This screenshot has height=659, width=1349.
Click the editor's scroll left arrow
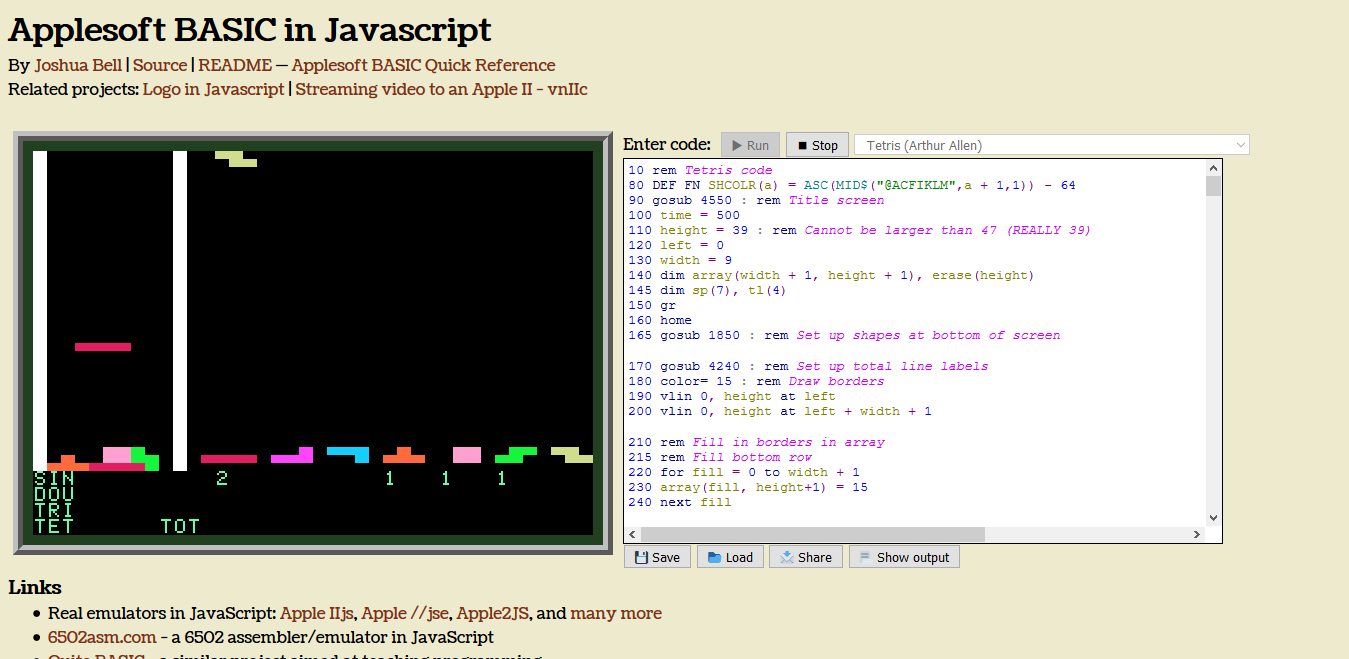pos(632,535)
